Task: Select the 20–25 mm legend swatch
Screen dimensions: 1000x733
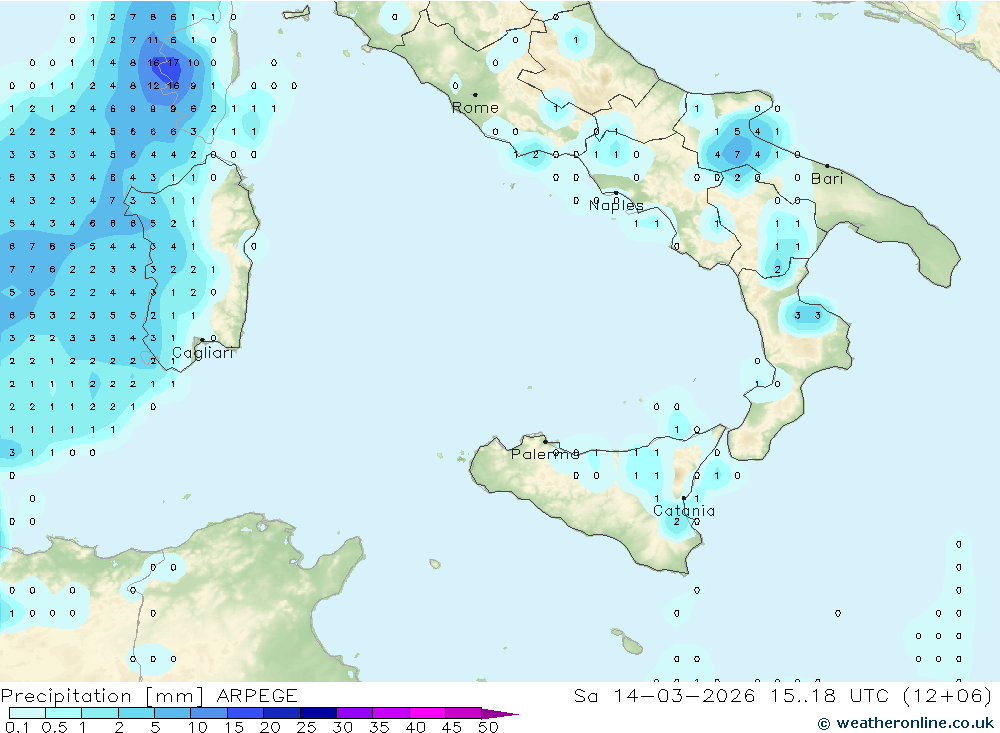Action: 282,713
